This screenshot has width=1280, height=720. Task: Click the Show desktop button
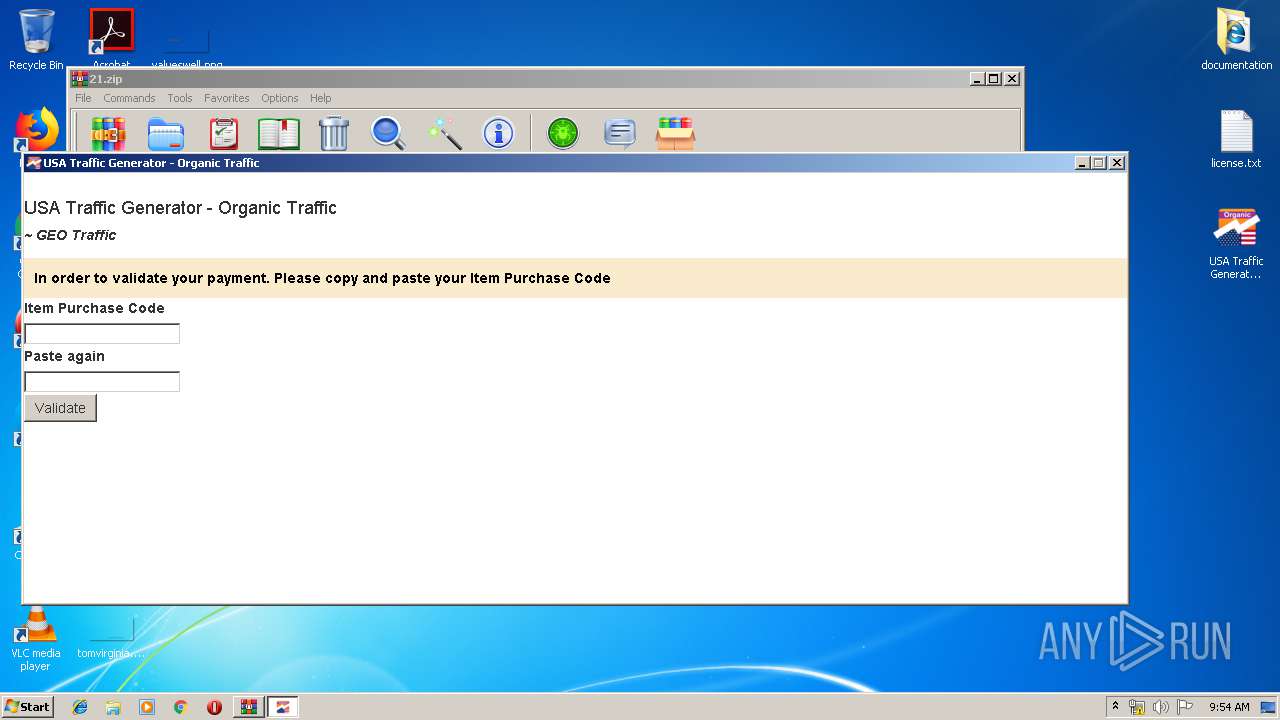[x=1269, y=707]
